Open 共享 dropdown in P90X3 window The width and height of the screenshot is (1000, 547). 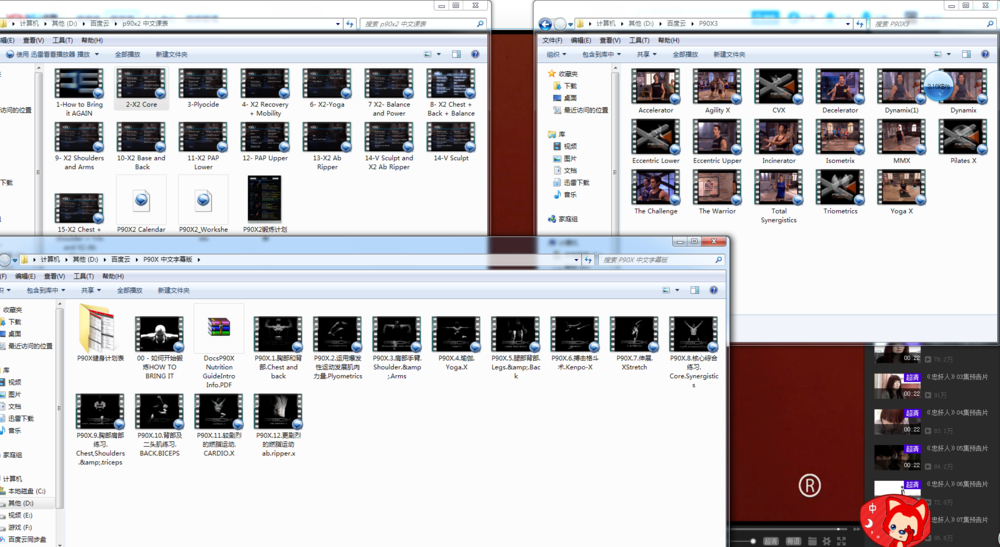(646, 54)
